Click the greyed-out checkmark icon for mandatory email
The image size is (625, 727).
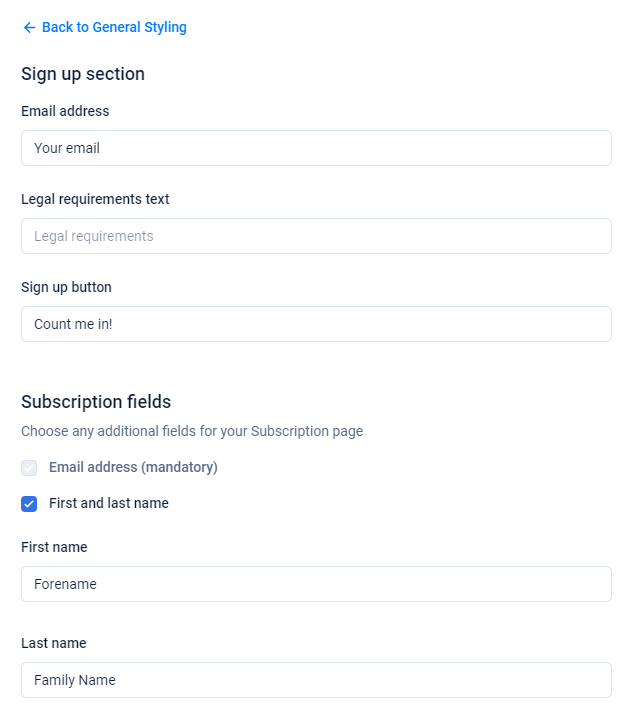[x=29, y=468]
